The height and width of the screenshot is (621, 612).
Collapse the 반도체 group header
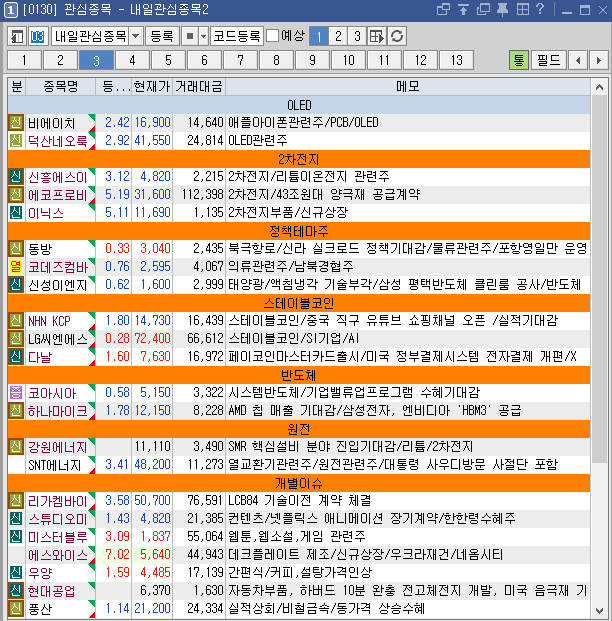(299, 375)
